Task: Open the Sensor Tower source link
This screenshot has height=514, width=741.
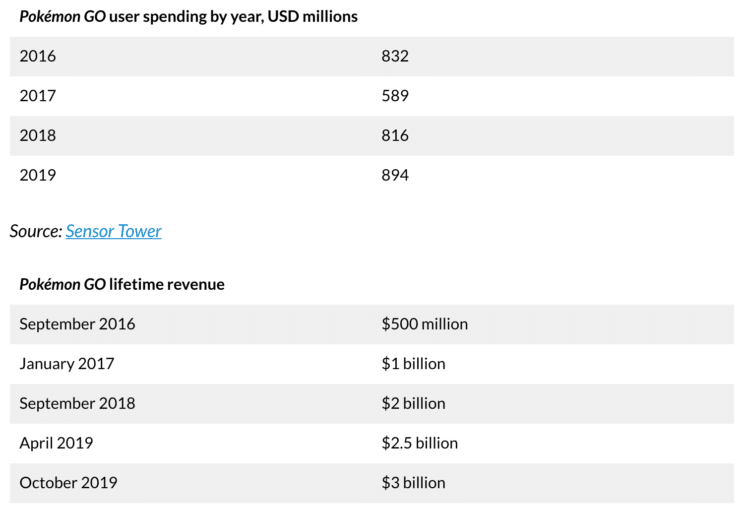Action: 113,231
